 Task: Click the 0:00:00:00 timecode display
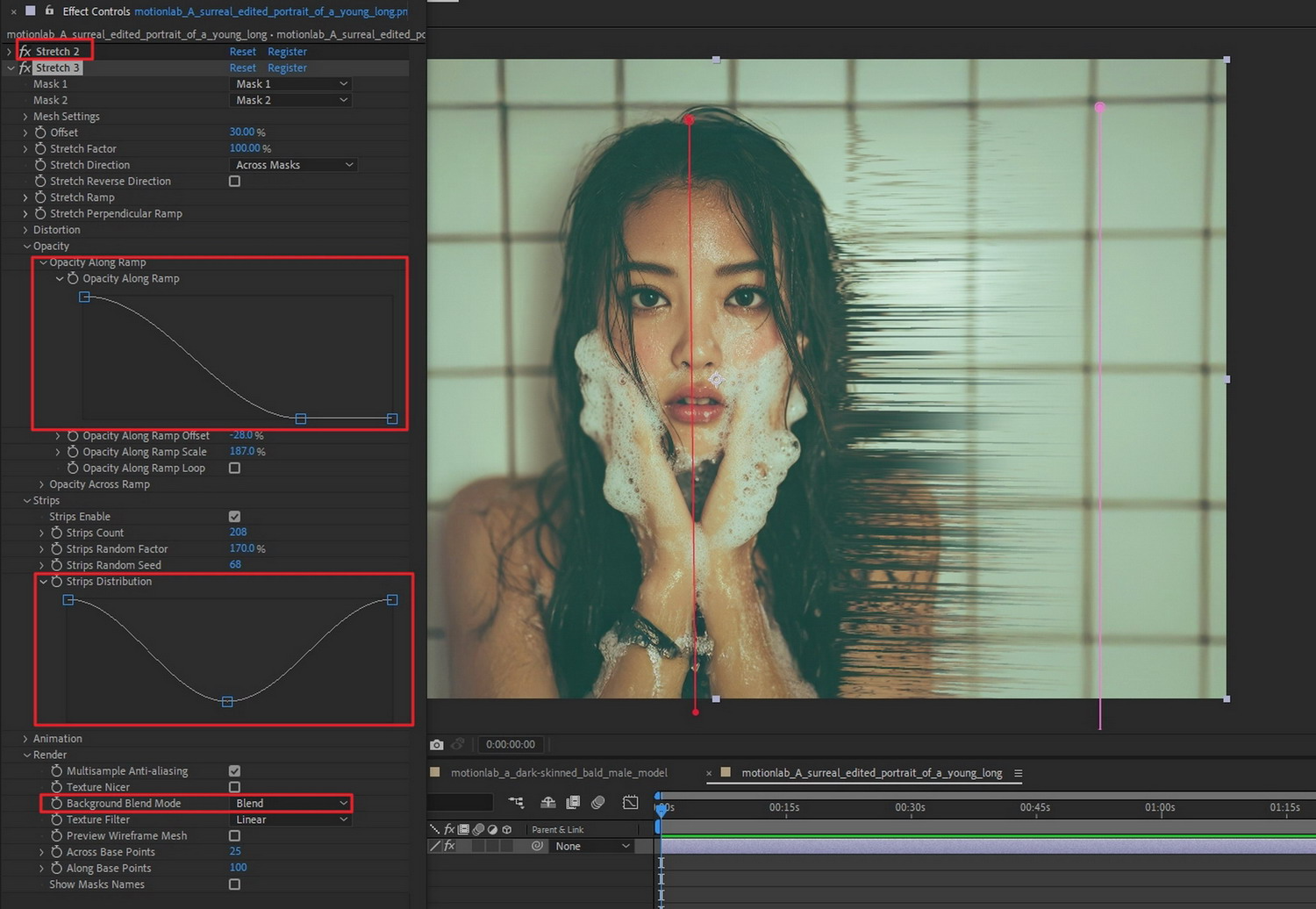[510, 744]
